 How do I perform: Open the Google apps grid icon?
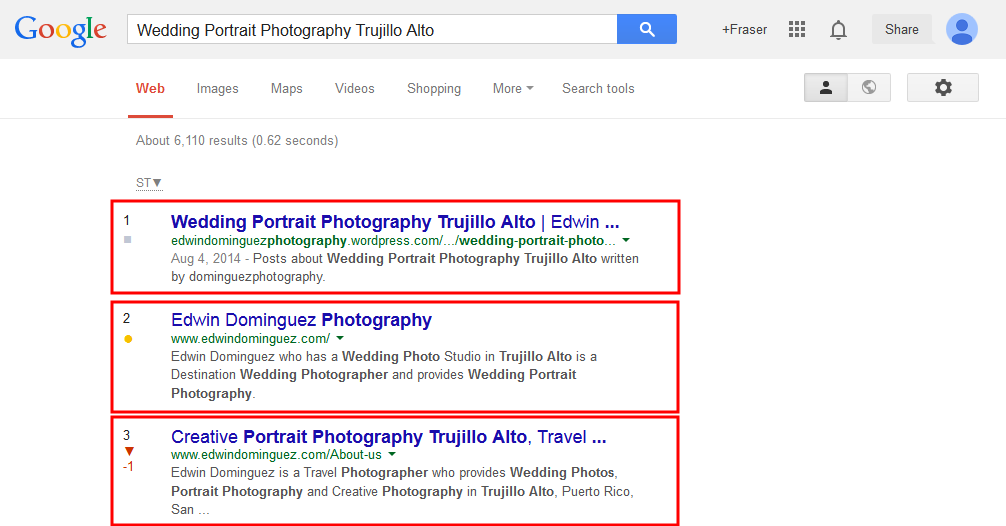(x=797, y=30)
